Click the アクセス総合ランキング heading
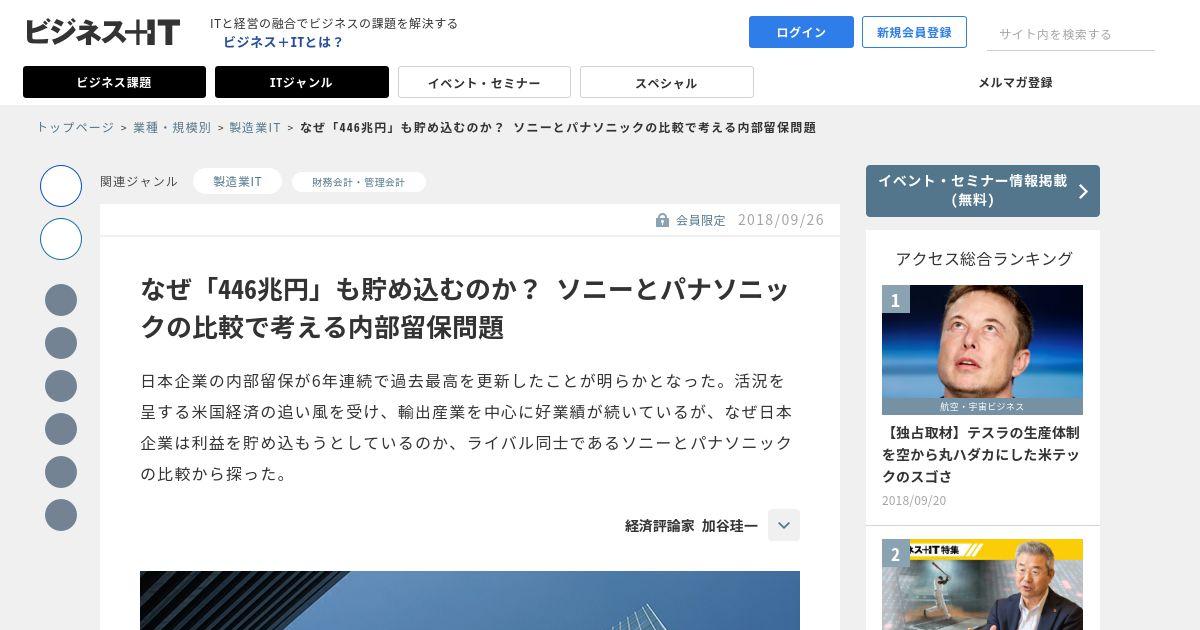 point(984,258)
